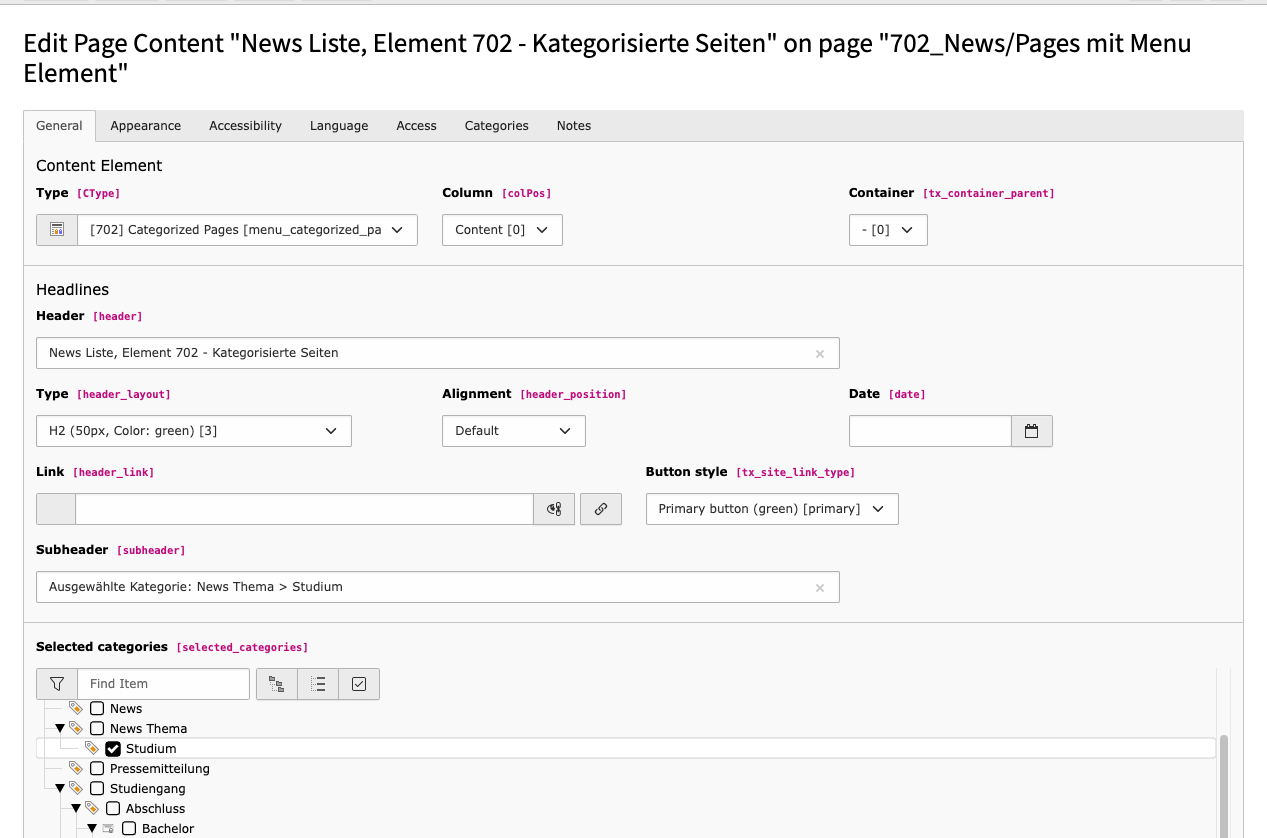The width and height of the screenshot is (1267, 838).
Task: Open the Alignment dropdown
Action: coord(513,431)
